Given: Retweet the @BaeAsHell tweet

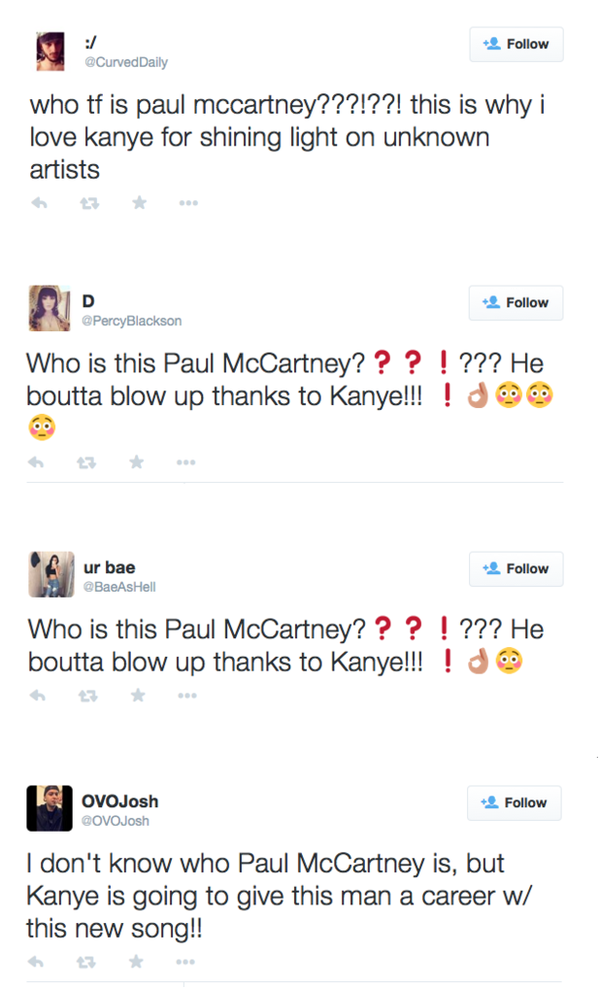Looking at the screenshot, I should pos(88,696).
